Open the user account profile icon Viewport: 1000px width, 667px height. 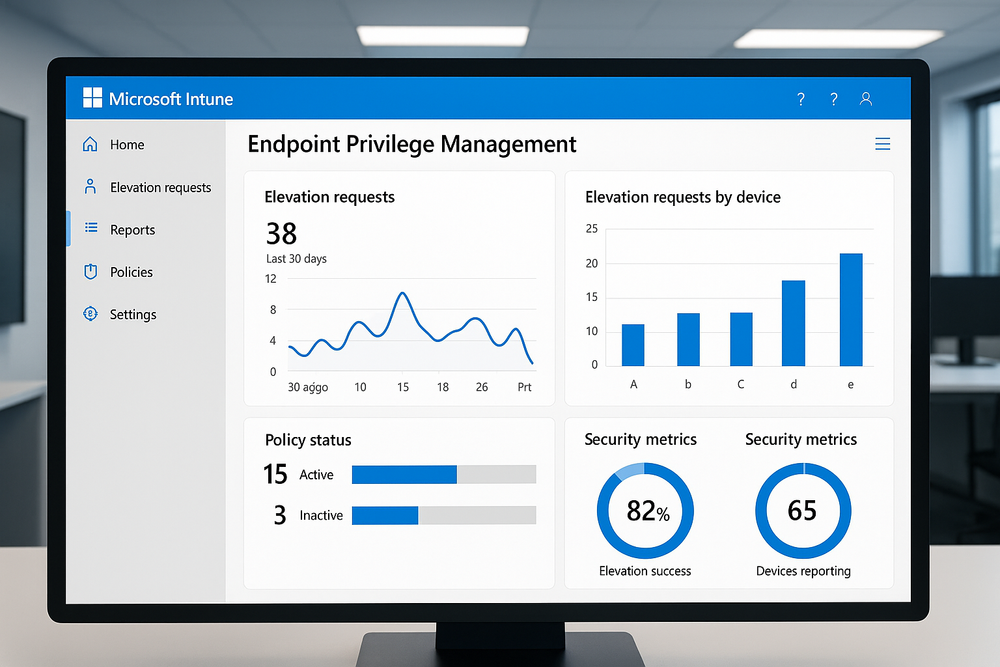[865, 99]
